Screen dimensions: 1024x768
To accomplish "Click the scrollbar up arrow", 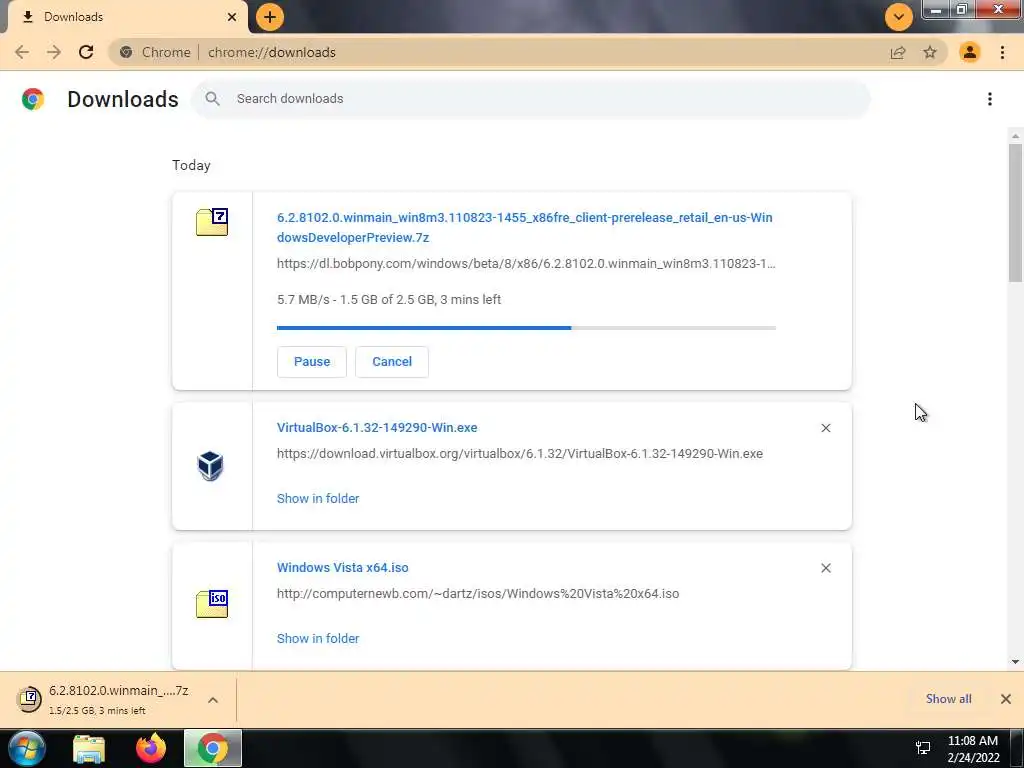I will pyautogui.click(x=1015, y=136).
